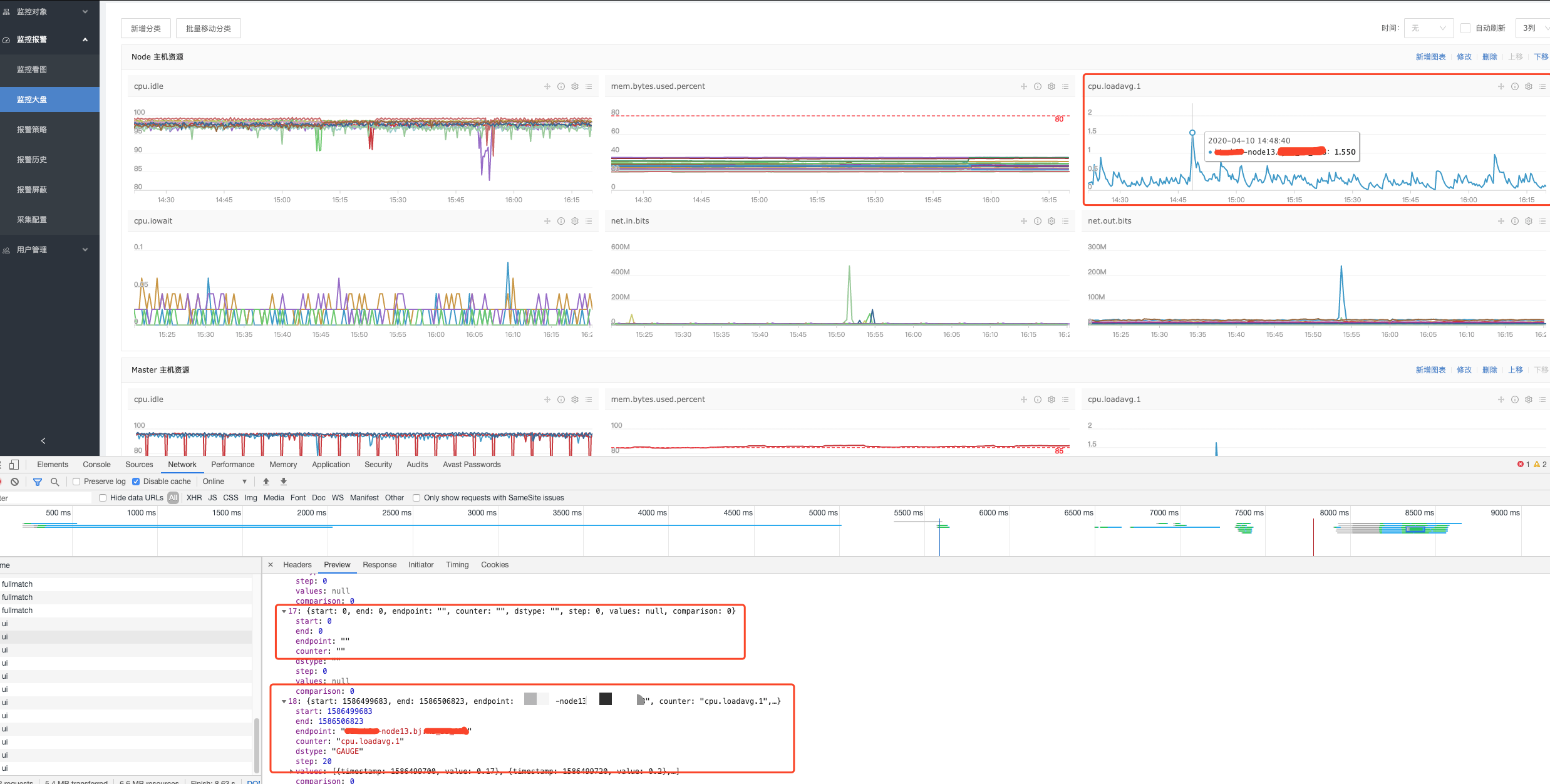1550x784 pixels.
Task: Click 新增图表 link in Node section
Action: coord(1430,57)
